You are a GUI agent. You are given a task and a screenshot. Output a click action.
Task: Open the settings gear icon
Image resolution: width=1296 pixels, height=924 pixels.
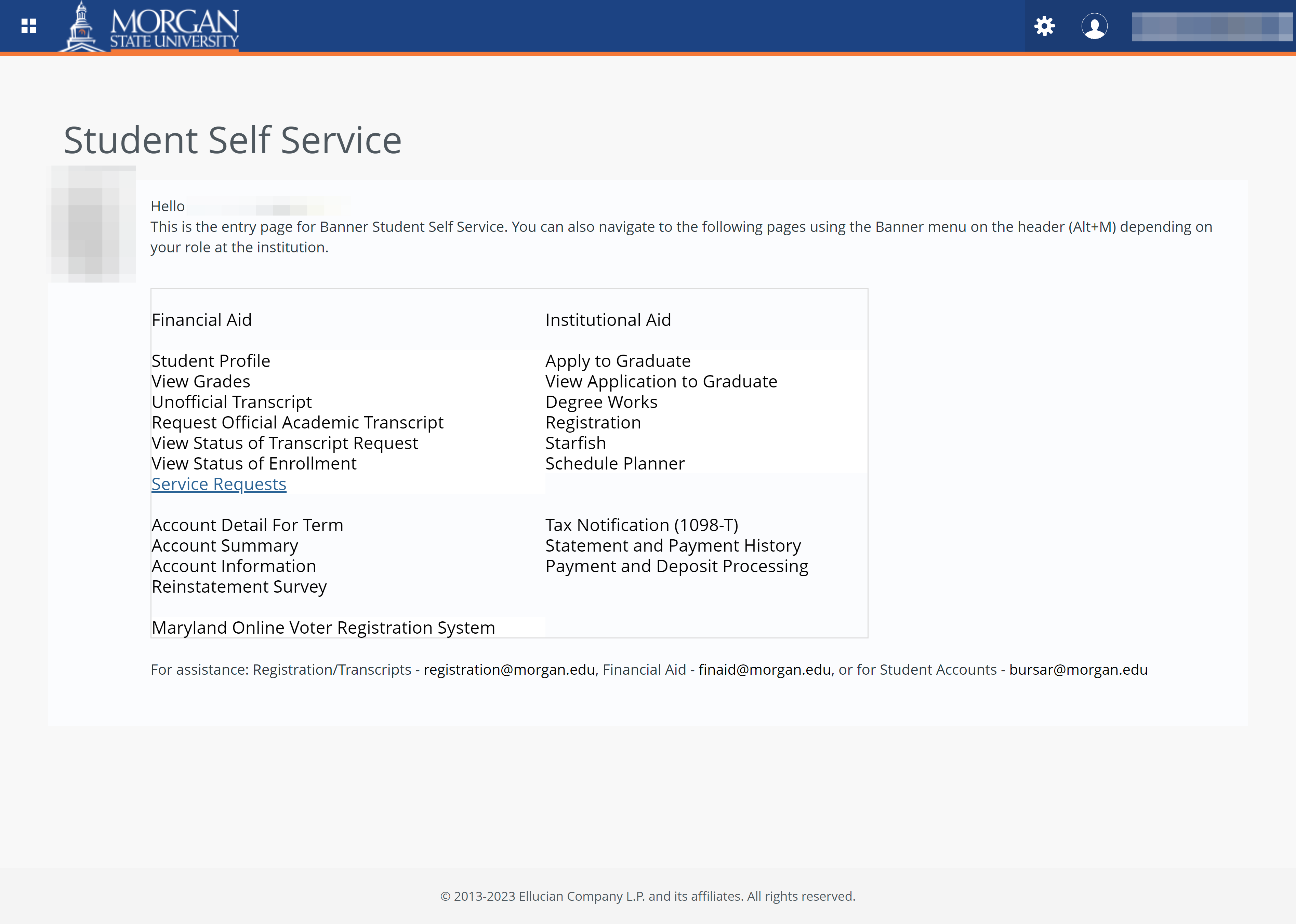click(x=1045, y=26)
